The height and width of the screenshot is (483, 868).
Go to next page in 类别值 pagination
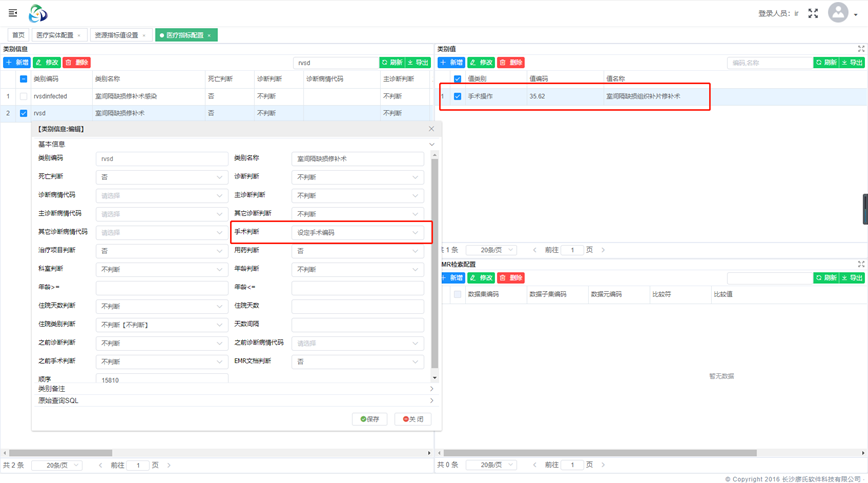(x=603, y=250)
